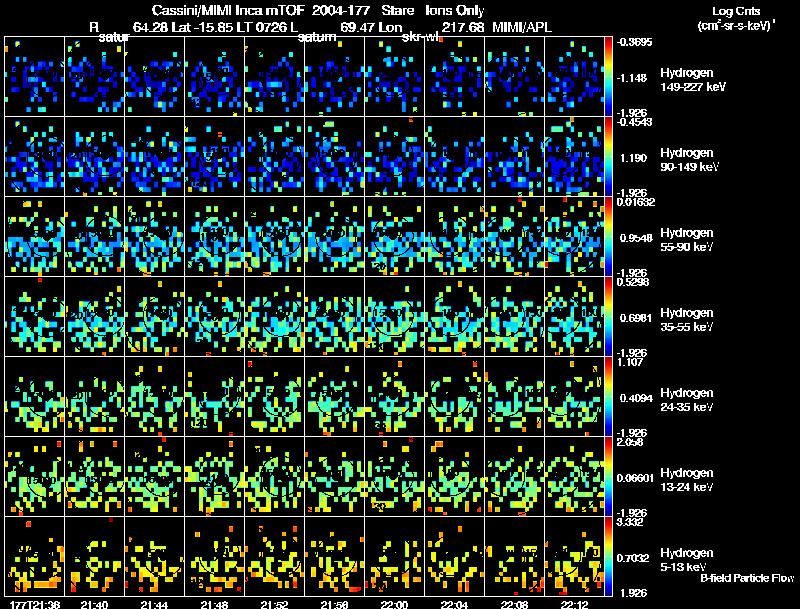Viewport: 800px width, 609px height.
Task: Click the '21:56' time axis label
Action: click(334, 604)
